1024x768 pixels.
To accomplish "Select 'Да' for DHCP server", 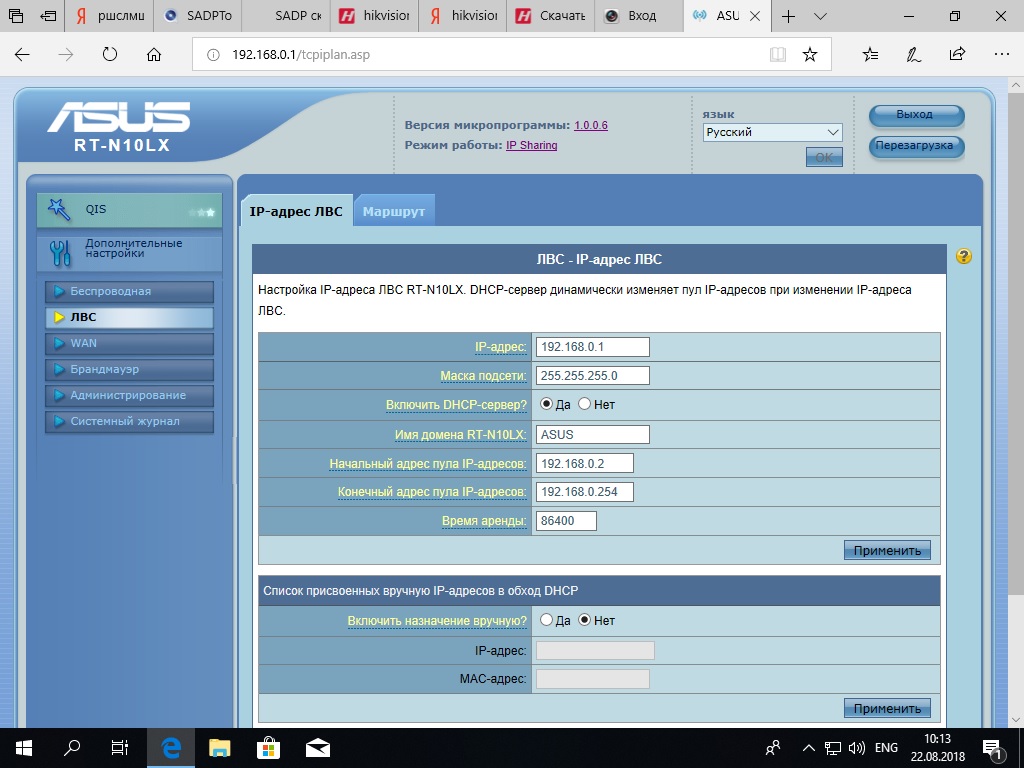I will click(x=547, y=404).
